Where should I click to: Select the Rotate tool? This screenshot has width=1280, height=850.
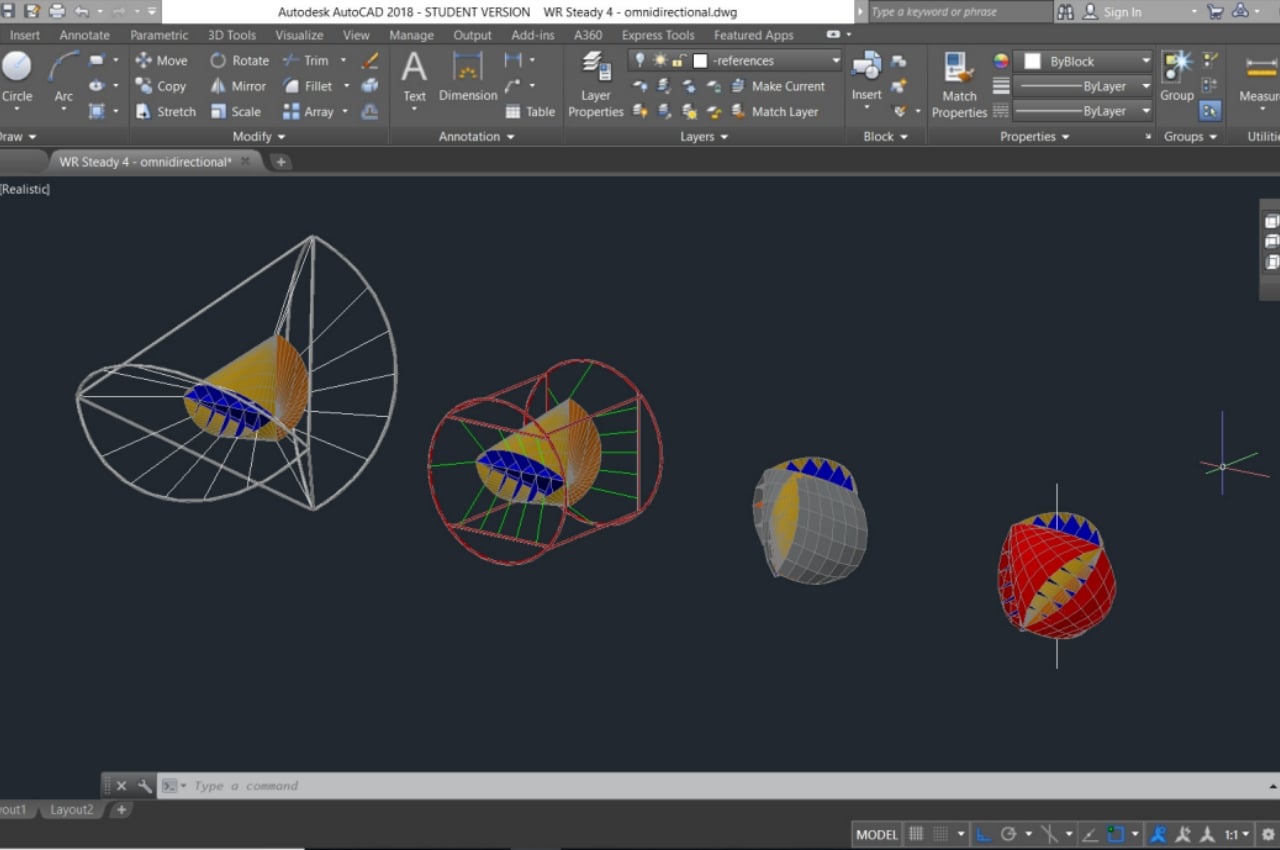(x=239, y=60)
